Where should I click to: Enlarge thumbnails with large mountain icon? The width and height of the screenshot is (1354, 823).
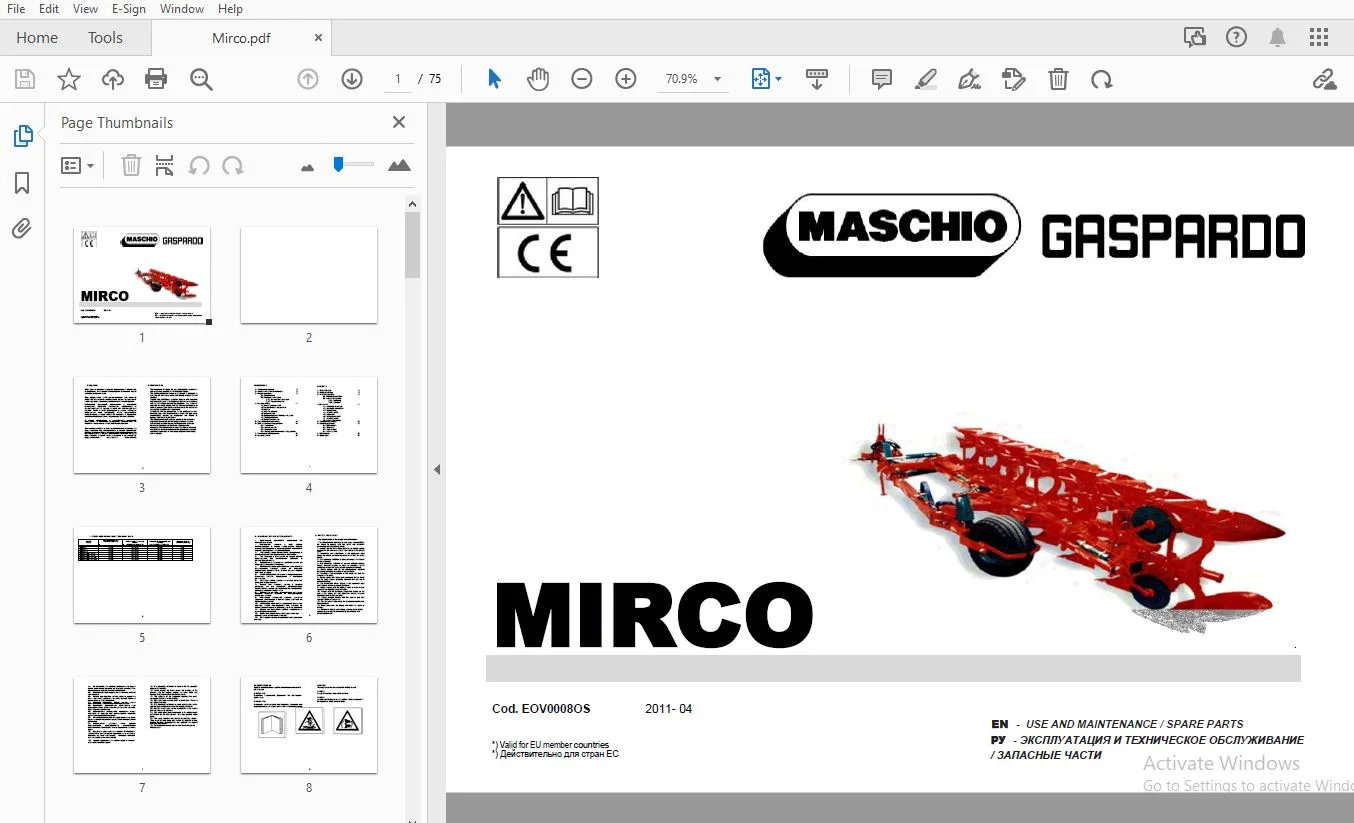click(x=399, y=165)
